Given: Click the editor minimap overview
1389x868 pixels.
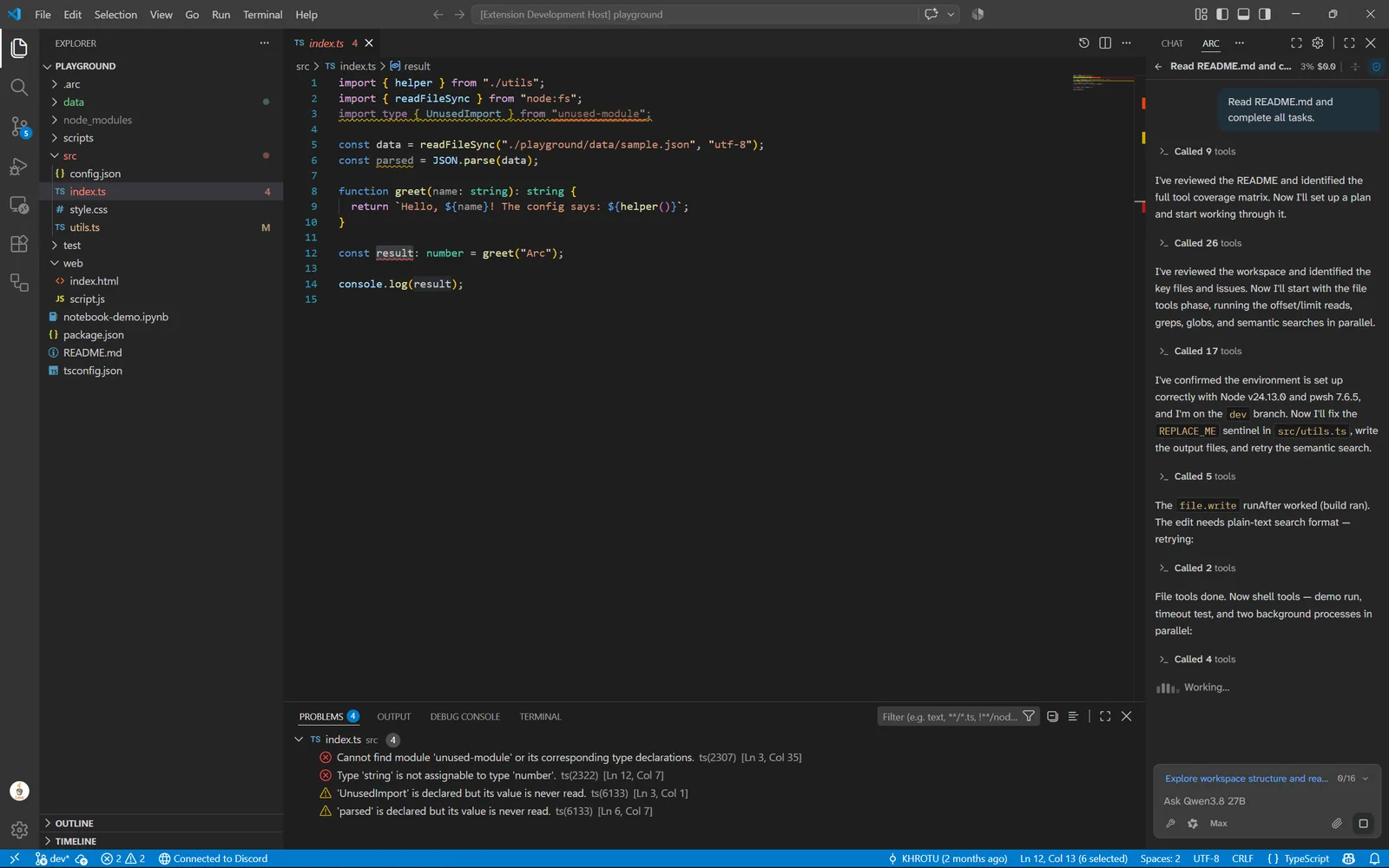Looking at the screenshot, I should 1103,82.
